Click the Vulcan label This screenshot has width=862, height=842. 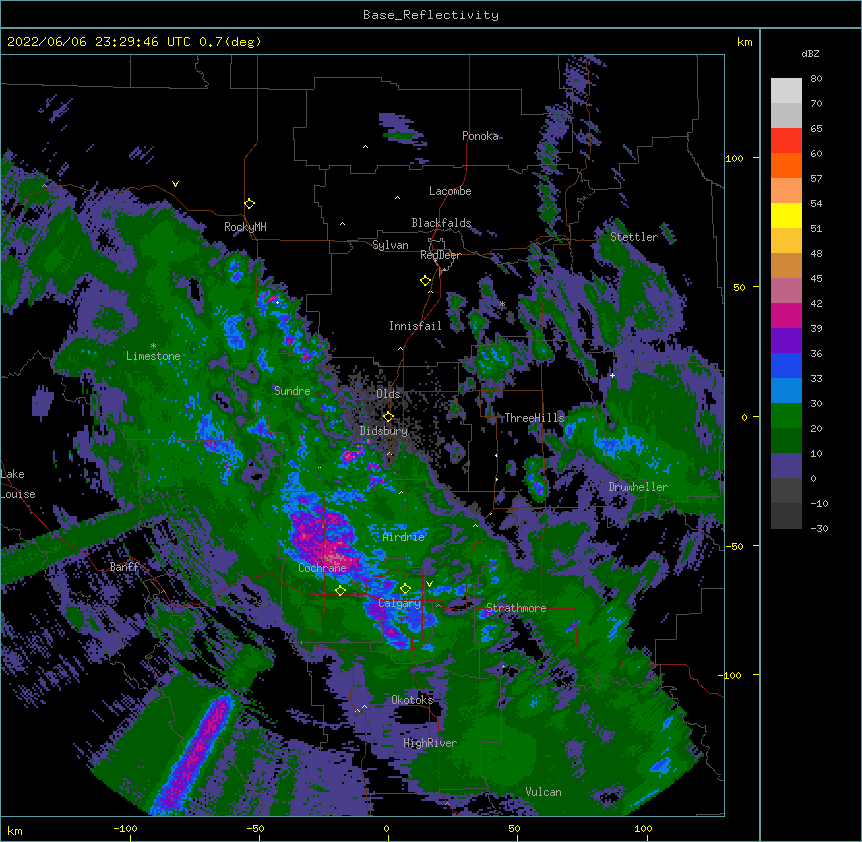pyautogui.click(x=543, y=792)
